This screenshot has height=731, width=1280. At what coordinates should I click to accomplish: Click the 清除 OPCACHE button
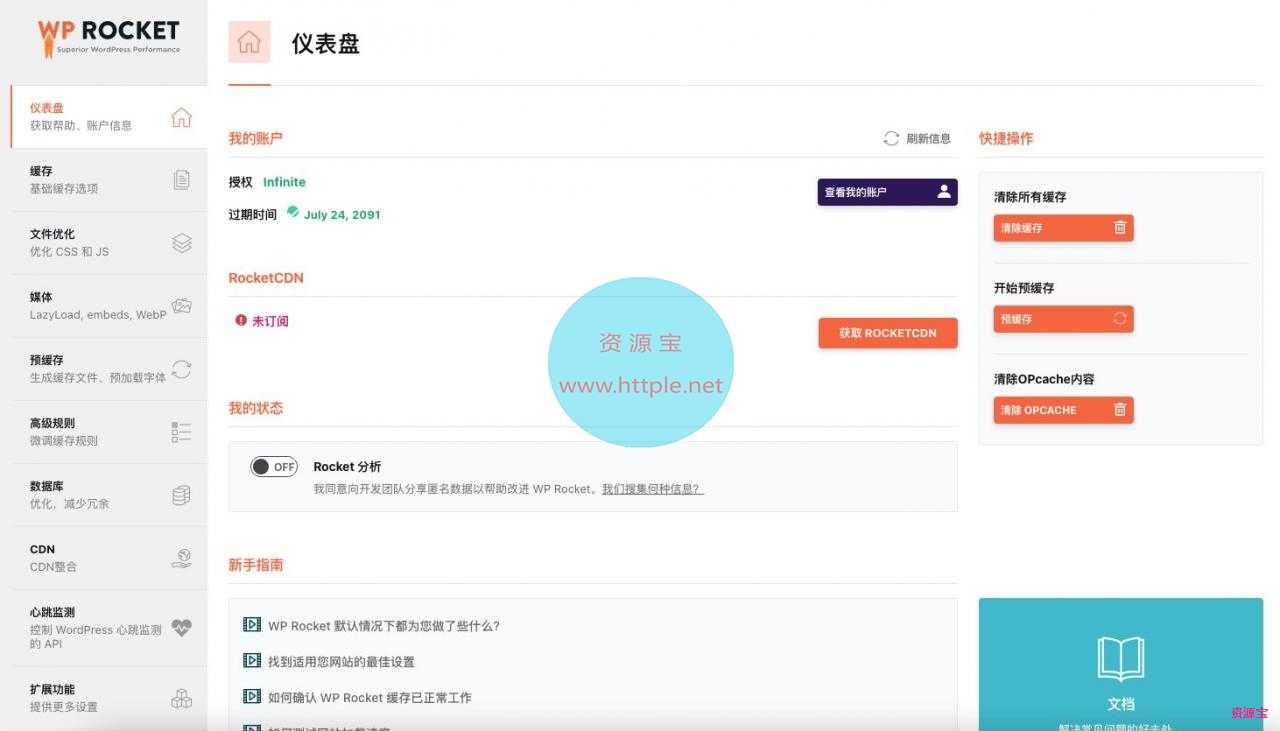pos(1063,410)
